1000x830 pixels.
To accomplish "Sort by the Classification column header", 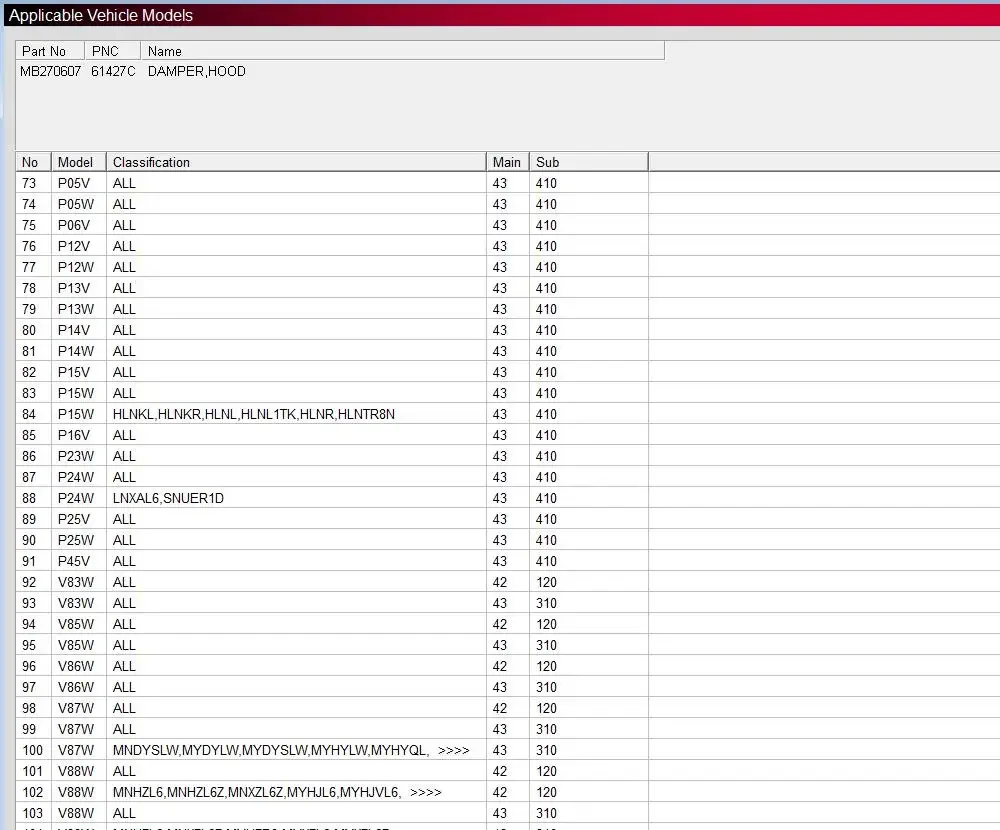I will [296, 162].
